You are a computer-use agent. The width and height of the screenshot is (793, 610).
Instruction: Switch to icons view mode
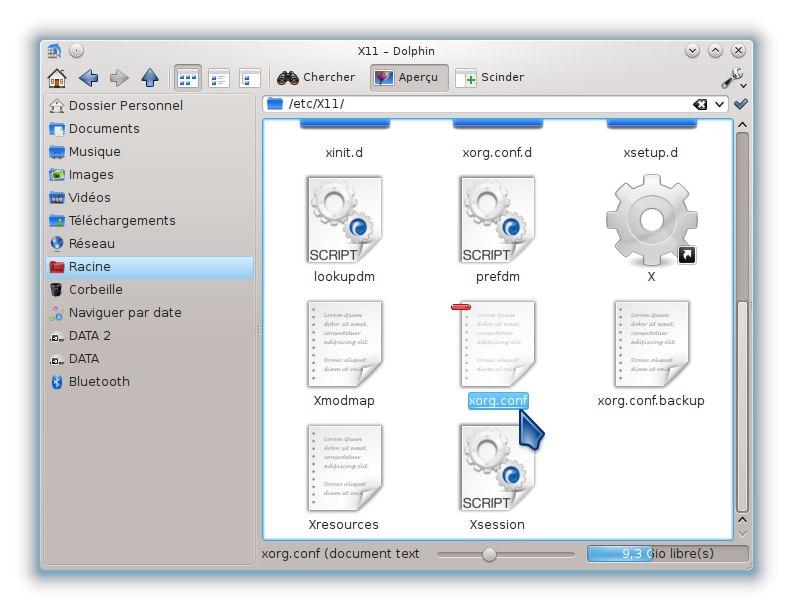pyautogui.click(x=188, y=78)
